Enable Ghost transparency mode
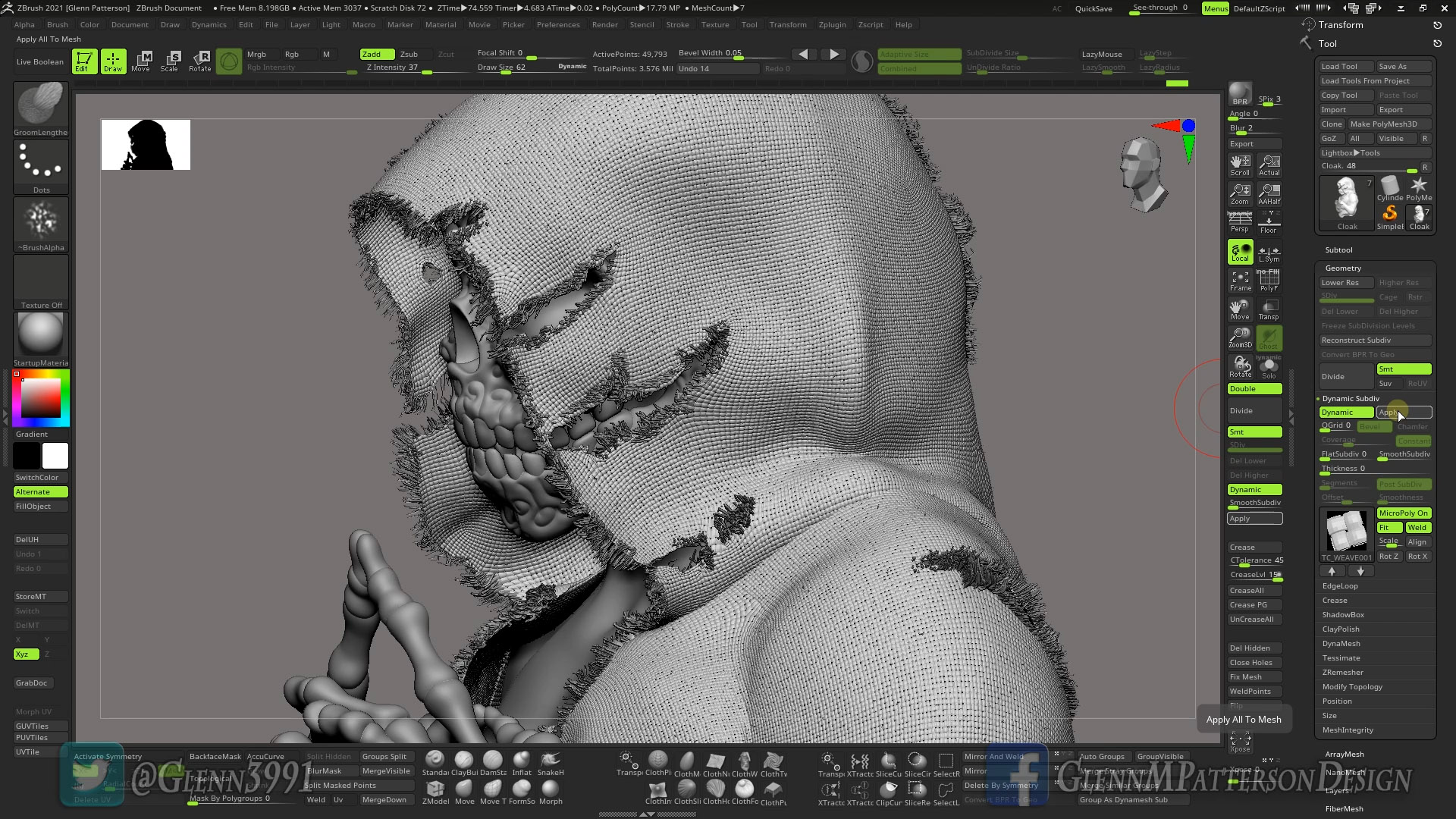The width and height of the screenshot is (1456, 819). [1270, 337]
